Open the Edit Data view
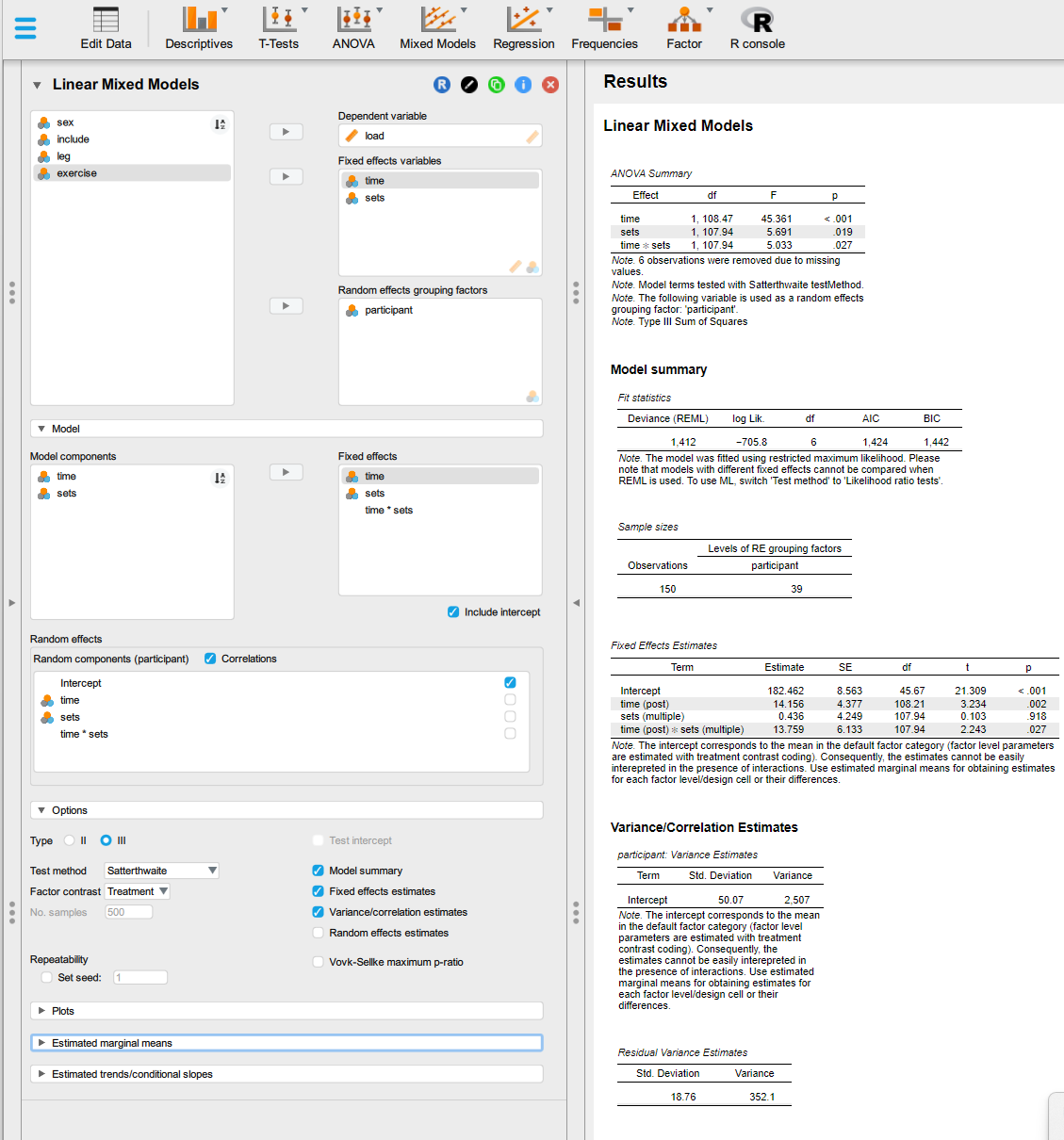Screen dimensions: 1064x1140 (106, 28)
